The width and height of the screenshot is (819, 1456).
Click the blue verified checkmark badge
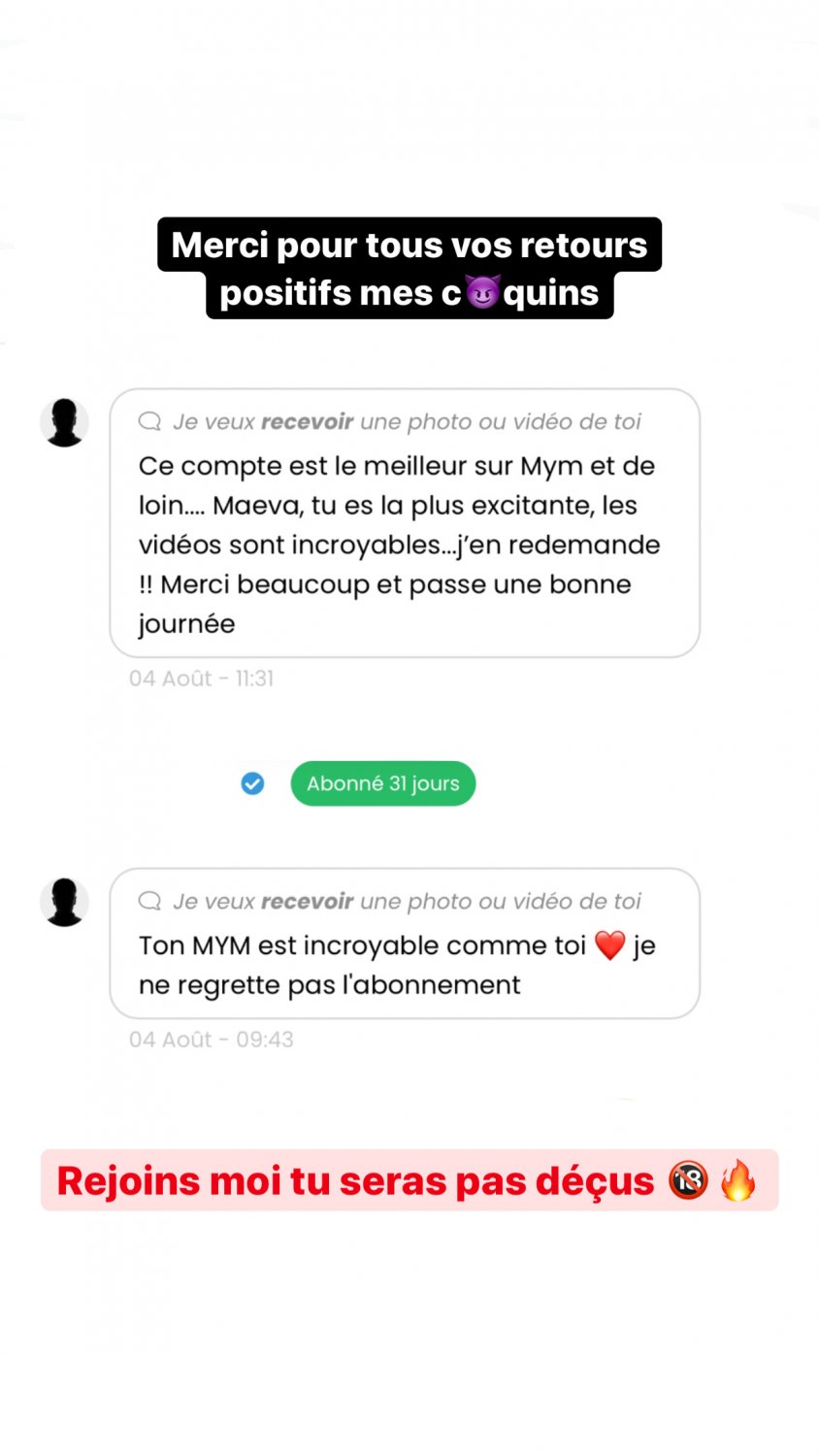[252, 783]
